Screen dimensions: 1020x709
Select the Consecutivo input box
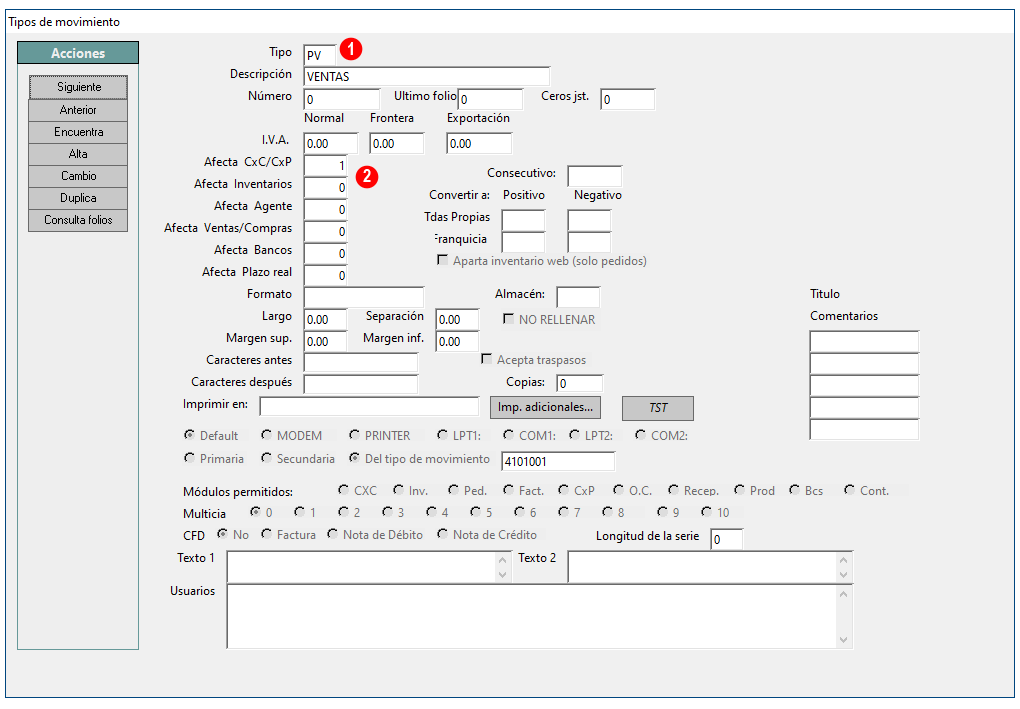[595, 176]
